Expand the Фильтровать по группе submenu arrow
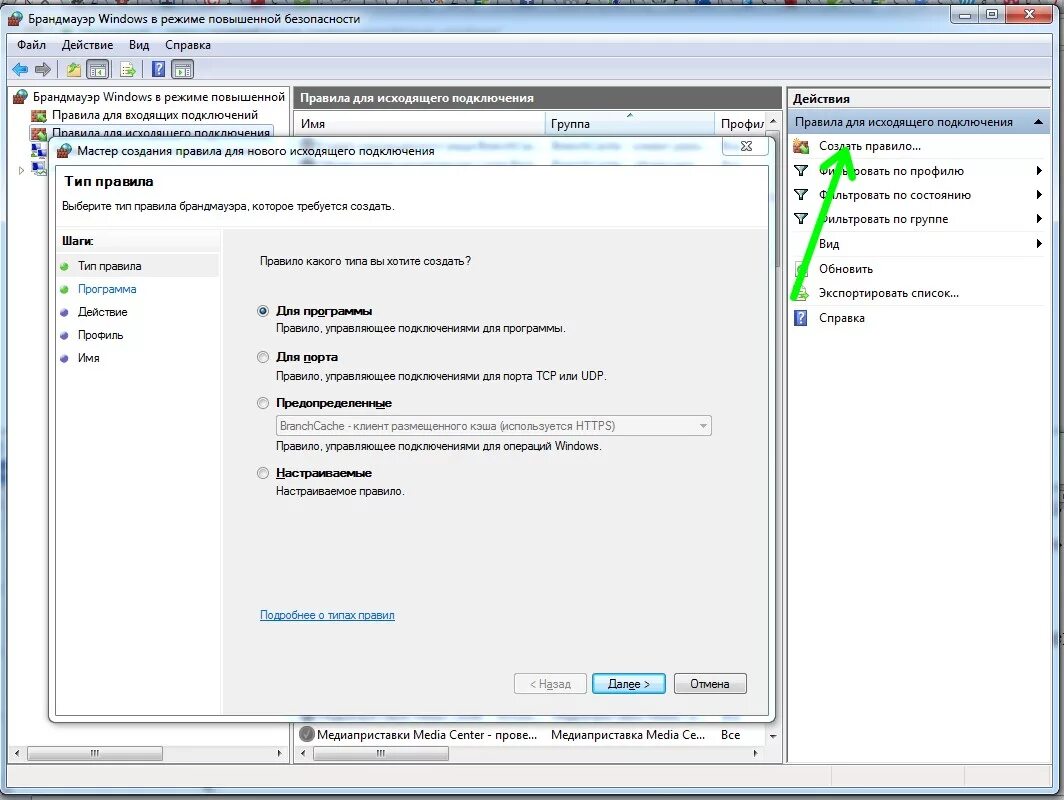Viewport: 1064px width, 800px height. point(1039,218)
